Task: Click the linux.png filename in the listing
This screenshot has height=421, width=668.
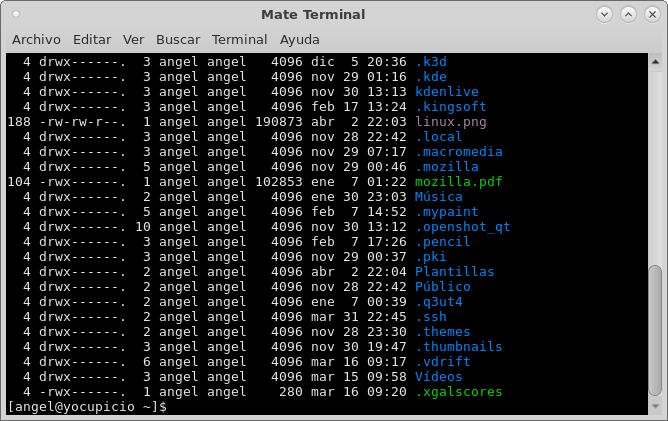Action: pos(451,122)
